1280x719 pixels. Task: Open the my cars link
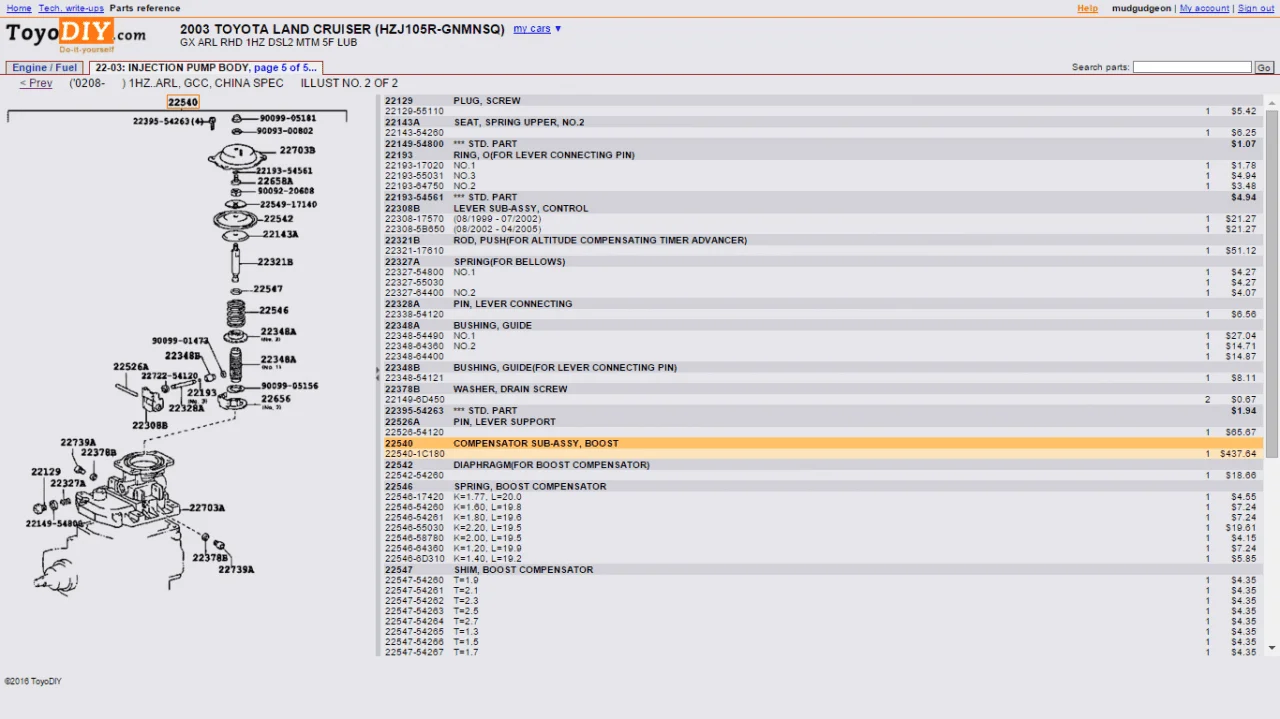[x=532, y=29]
